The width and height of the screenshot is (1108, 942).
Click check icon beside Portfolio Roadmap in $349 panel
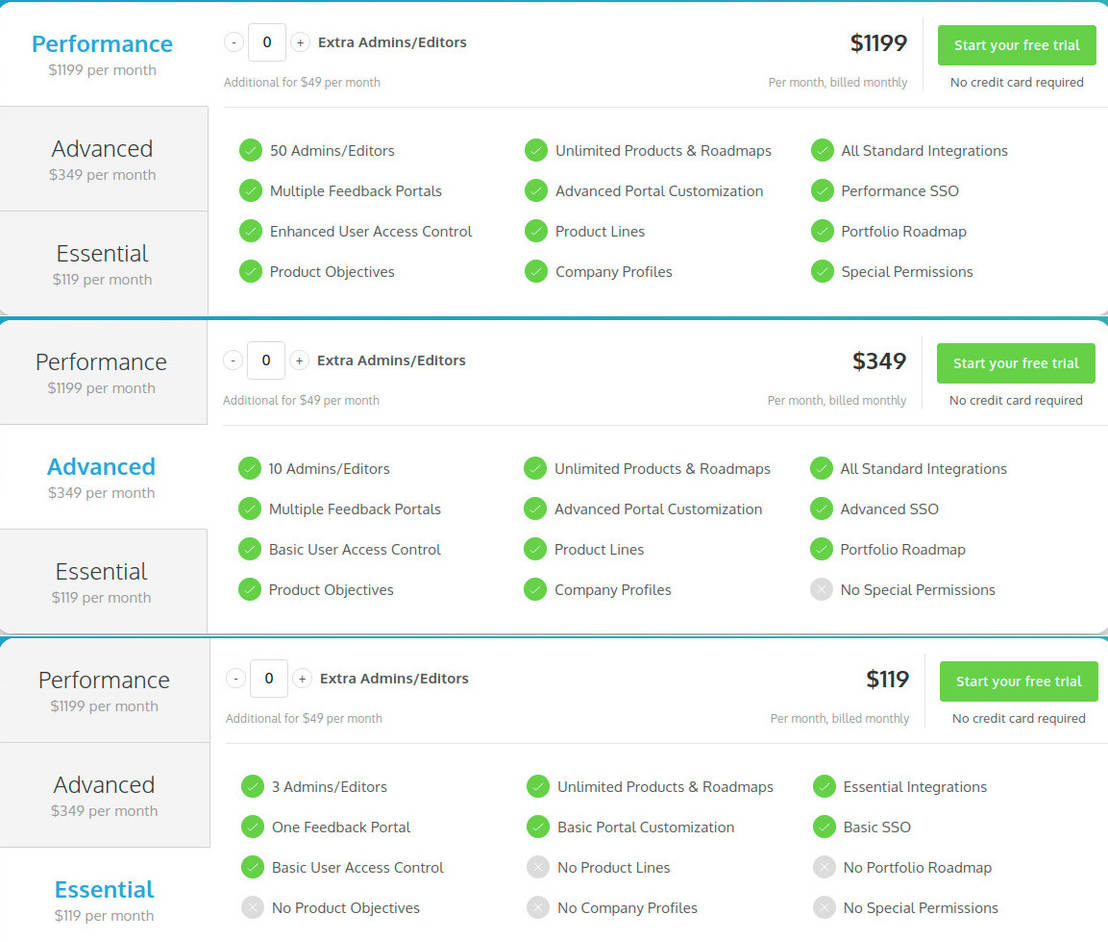(821, 549)
